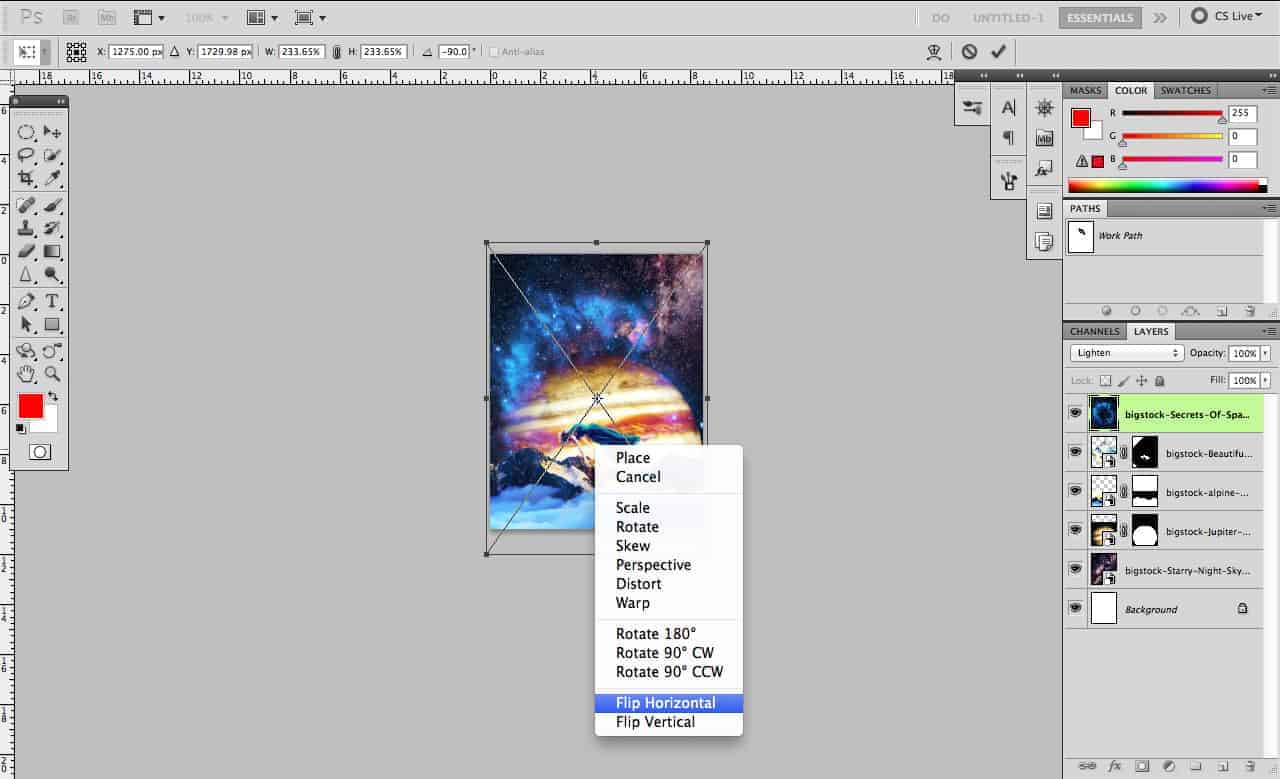The image size is (1280, 779).
Task: Open the Color panel options menu
Action: click(1268, 90)
